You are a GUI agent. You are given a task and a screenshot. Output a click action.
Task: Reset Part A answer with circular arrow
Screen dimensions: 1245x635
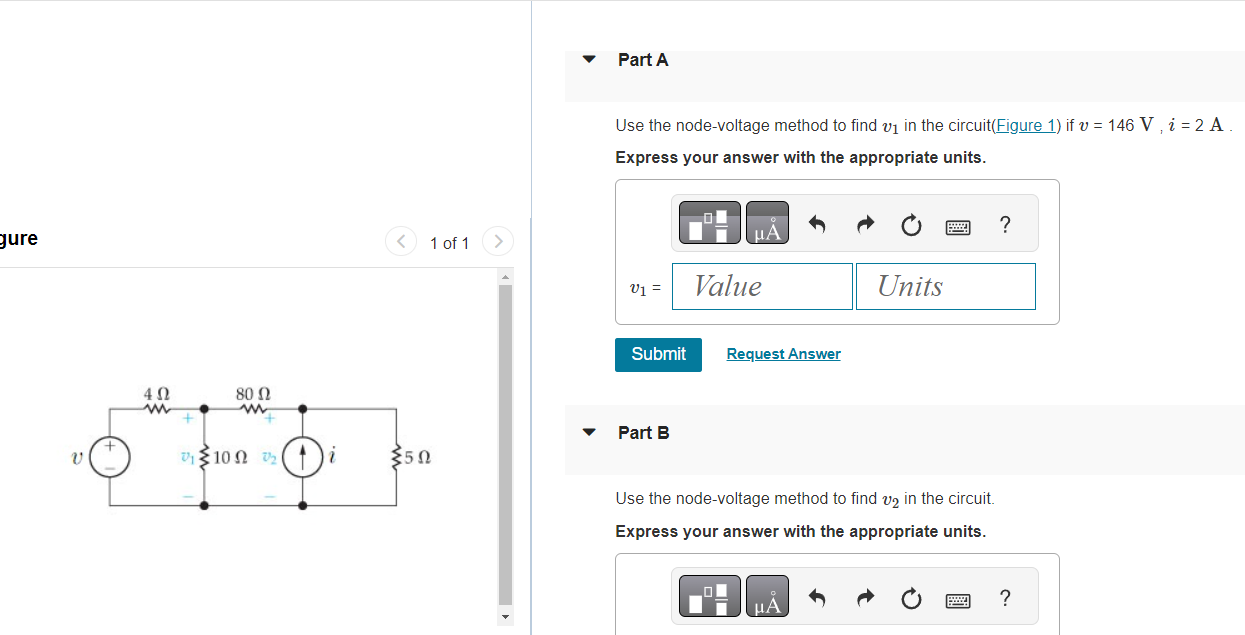[x=910, y=227]
